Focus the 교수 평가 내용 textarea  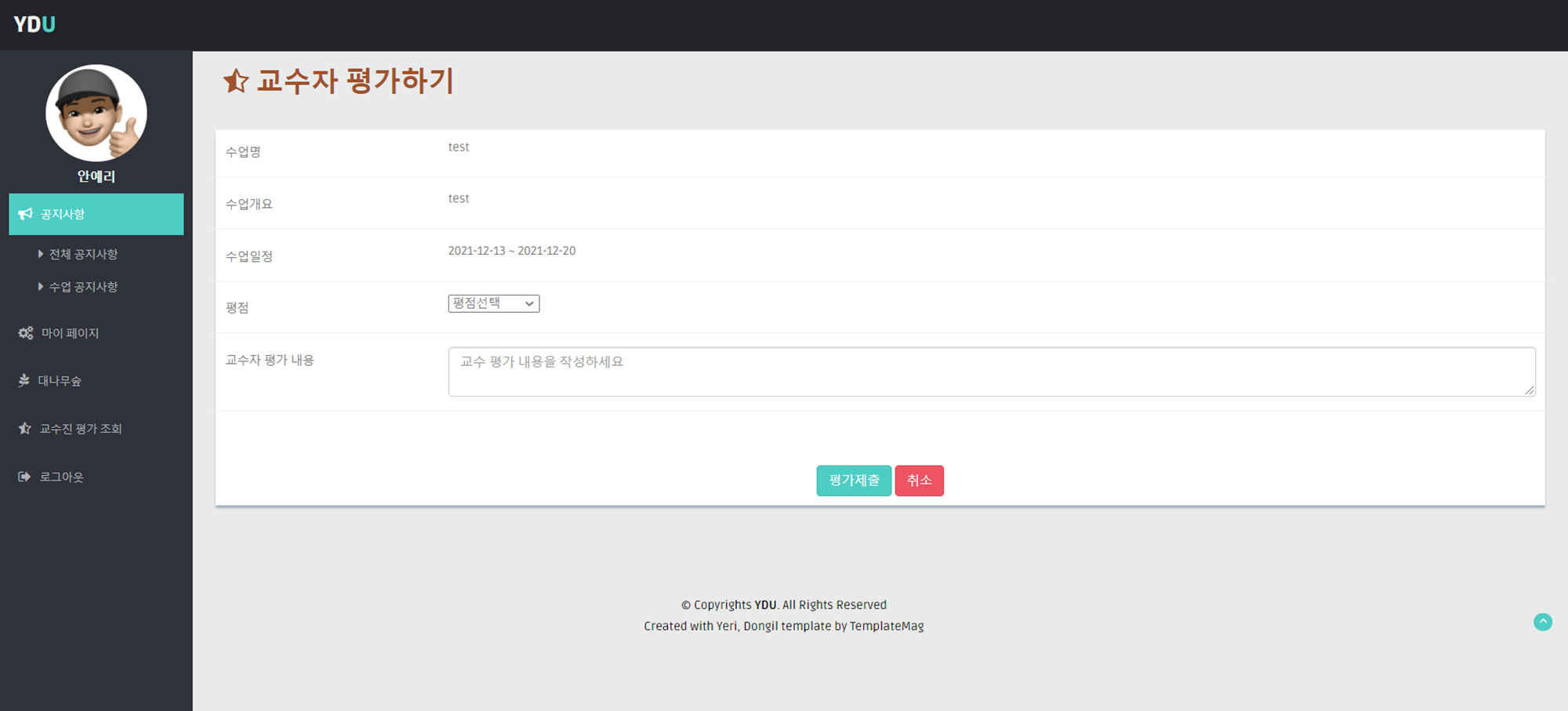click(992, 372)
